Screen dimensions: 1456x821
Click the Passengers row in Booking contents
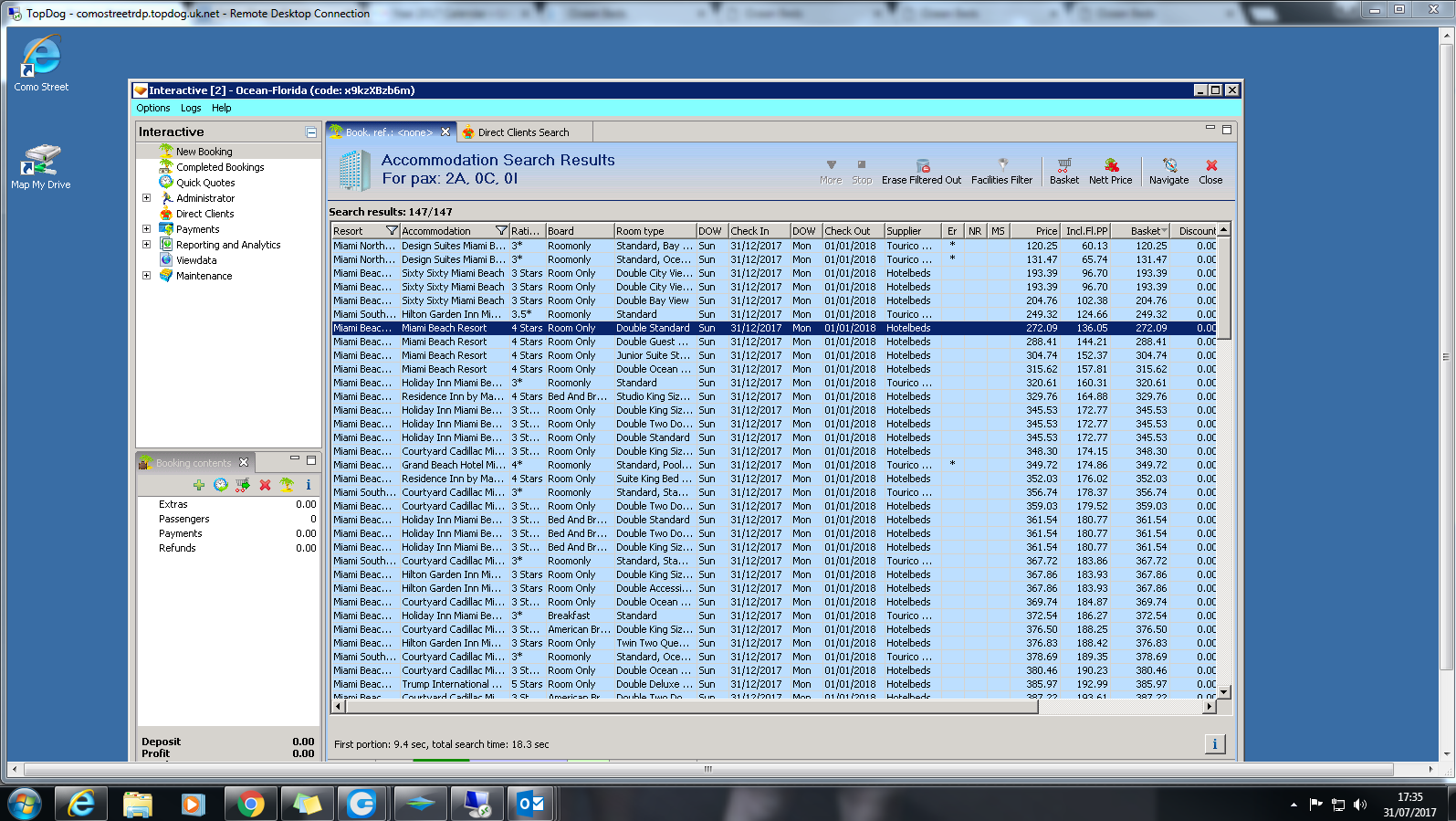tap(228, 519)
